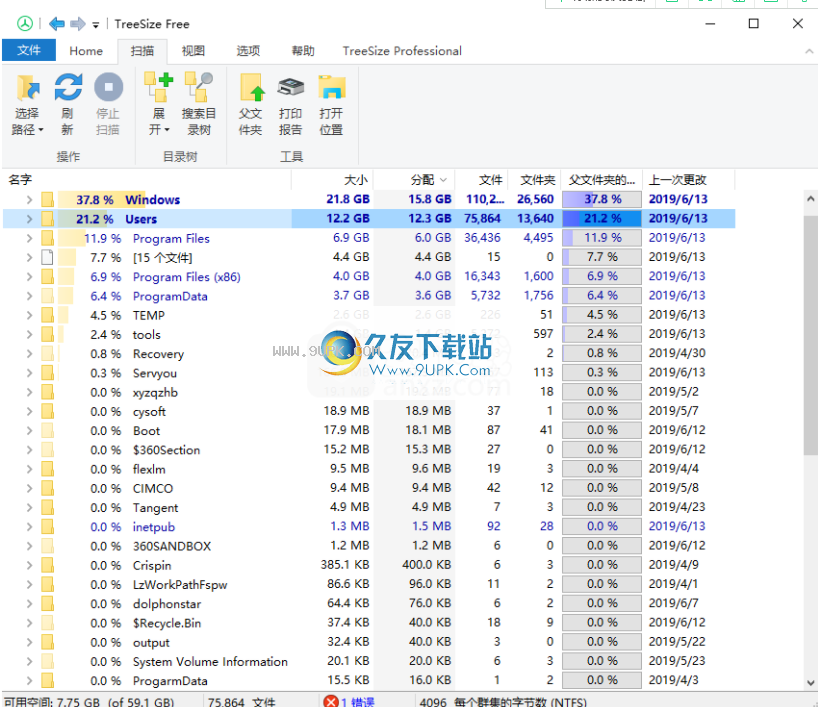Click the 父文件夹 up-folder icon
This screenshot has height=707, width=818.
251,87
